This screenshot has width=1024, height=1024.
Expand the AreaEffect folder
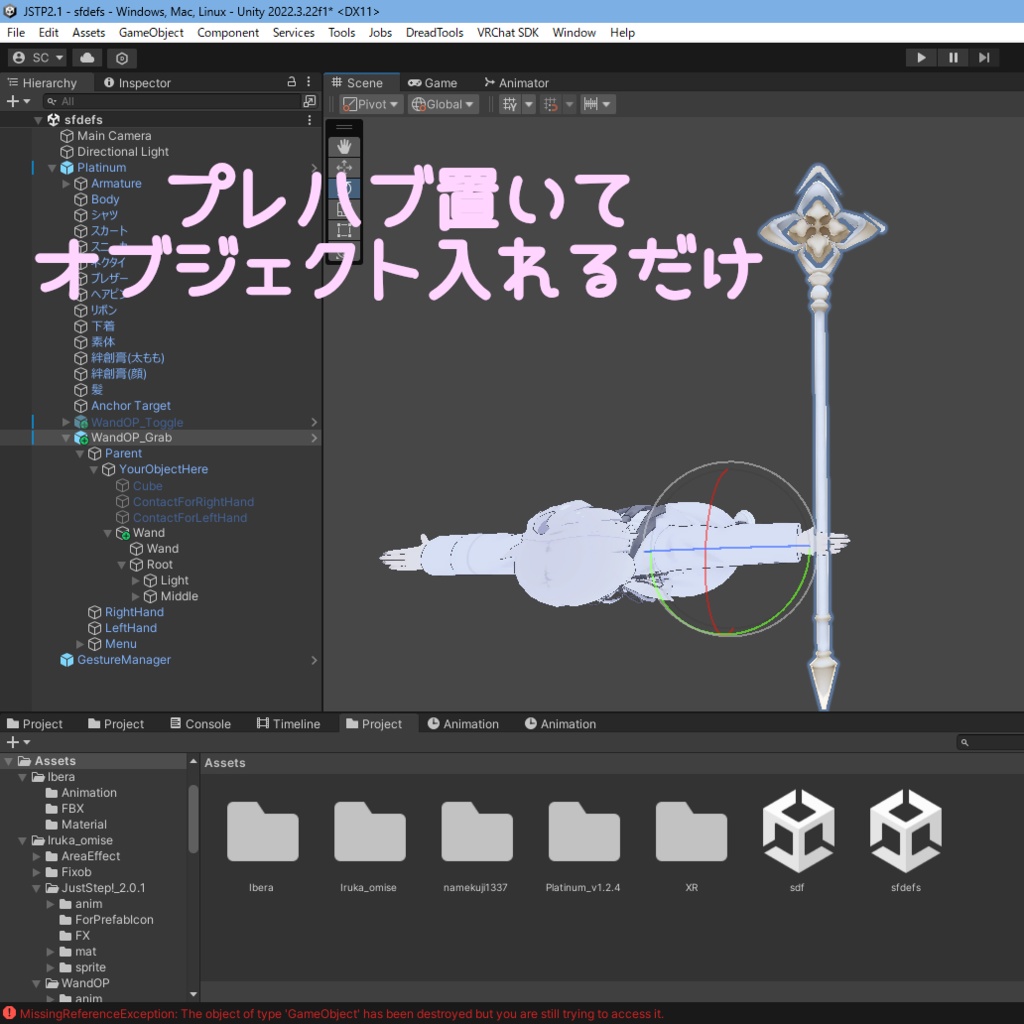click(37, 856)
